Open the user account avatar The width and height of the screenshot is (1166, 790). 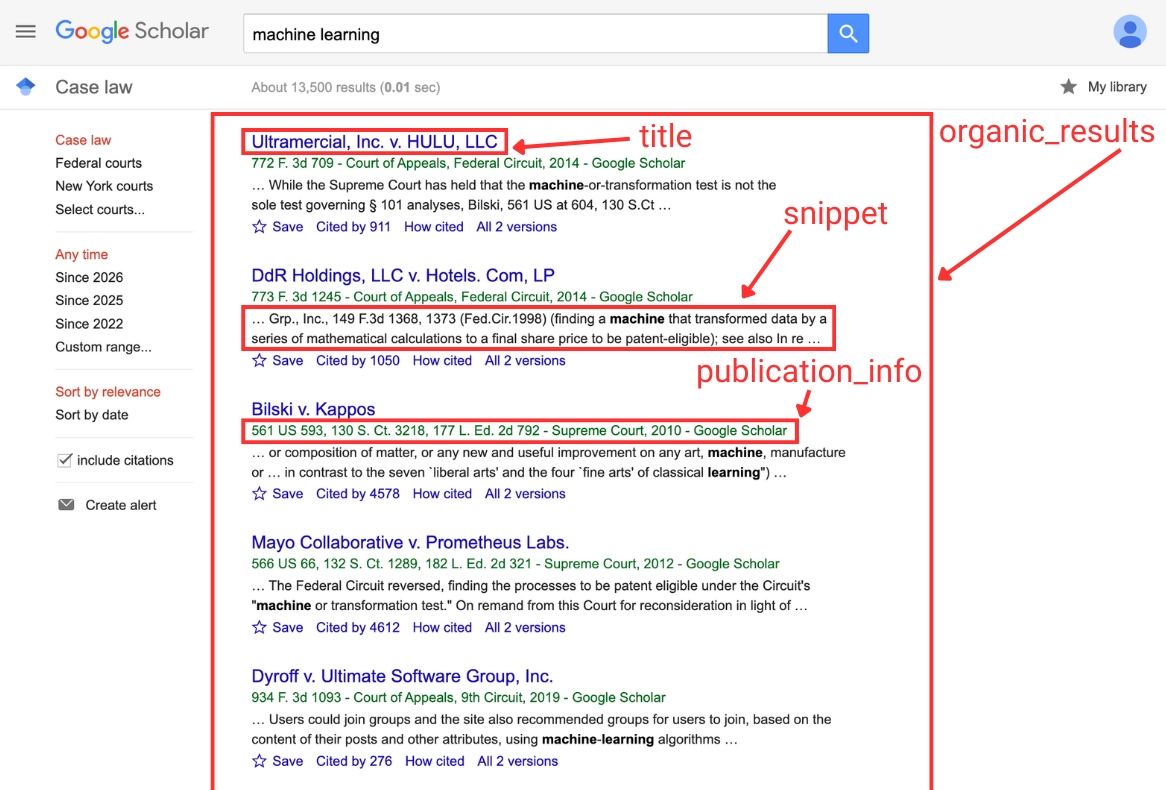[x=1129, y=32]
